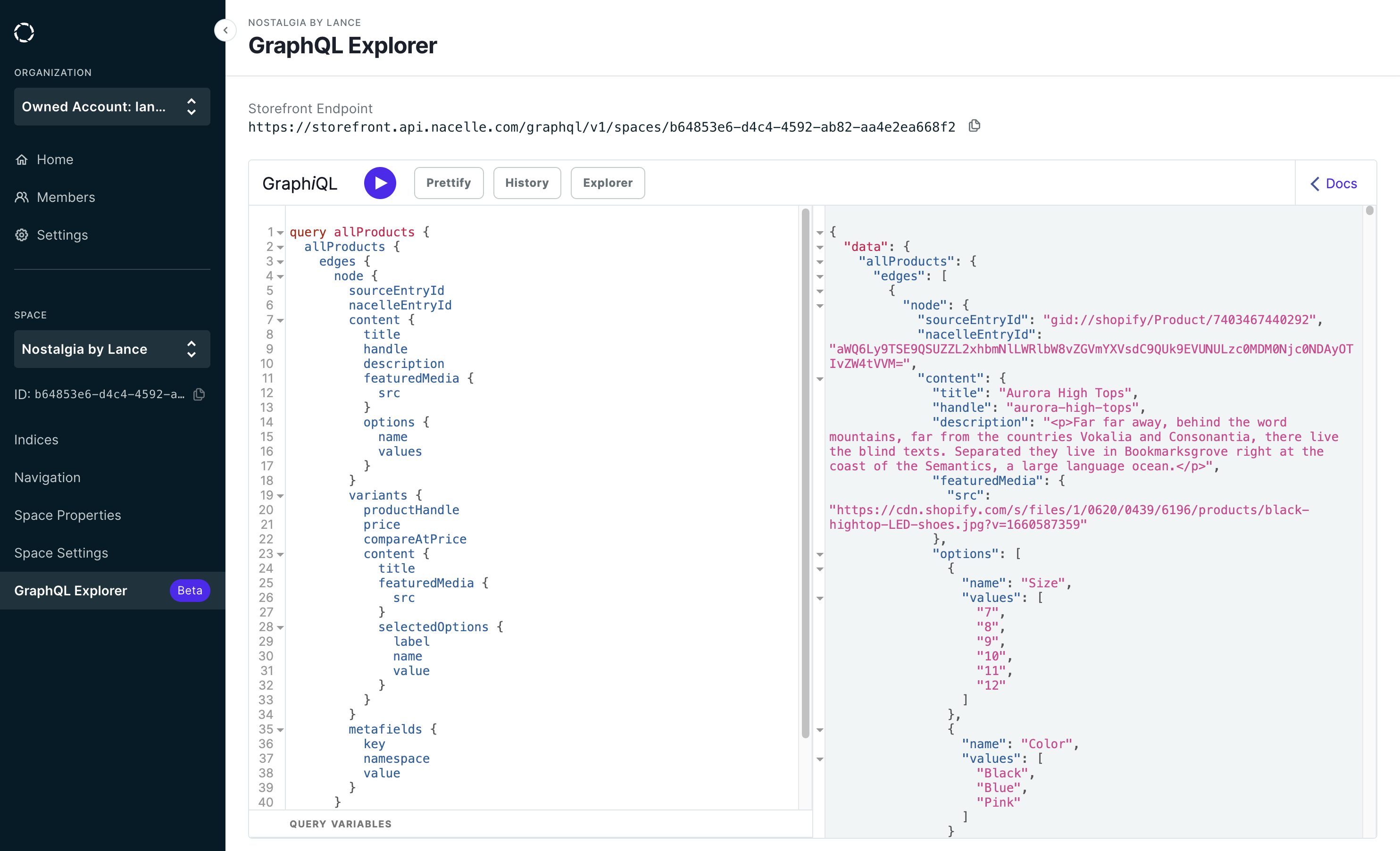
Task: Expand the Query Variables panel
Action: 341,824
